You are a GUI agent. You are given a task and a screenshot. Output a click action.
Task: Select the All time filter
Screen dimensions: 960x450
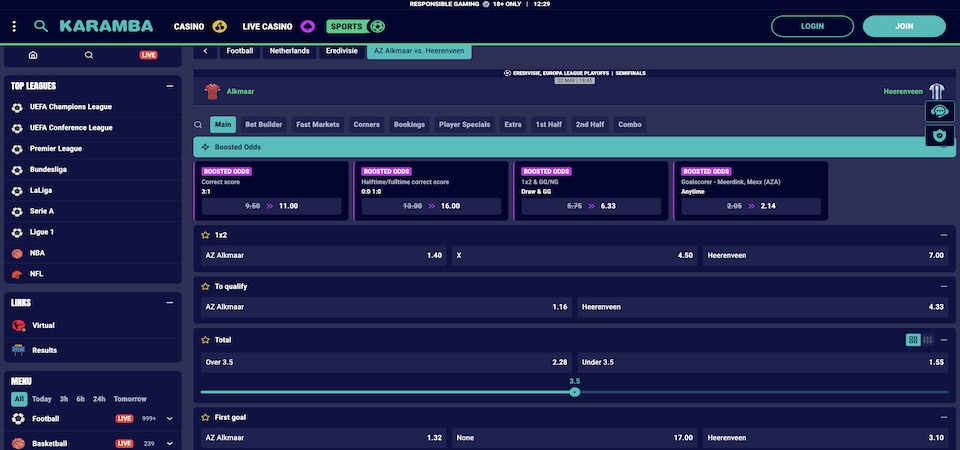coord(19,399)
